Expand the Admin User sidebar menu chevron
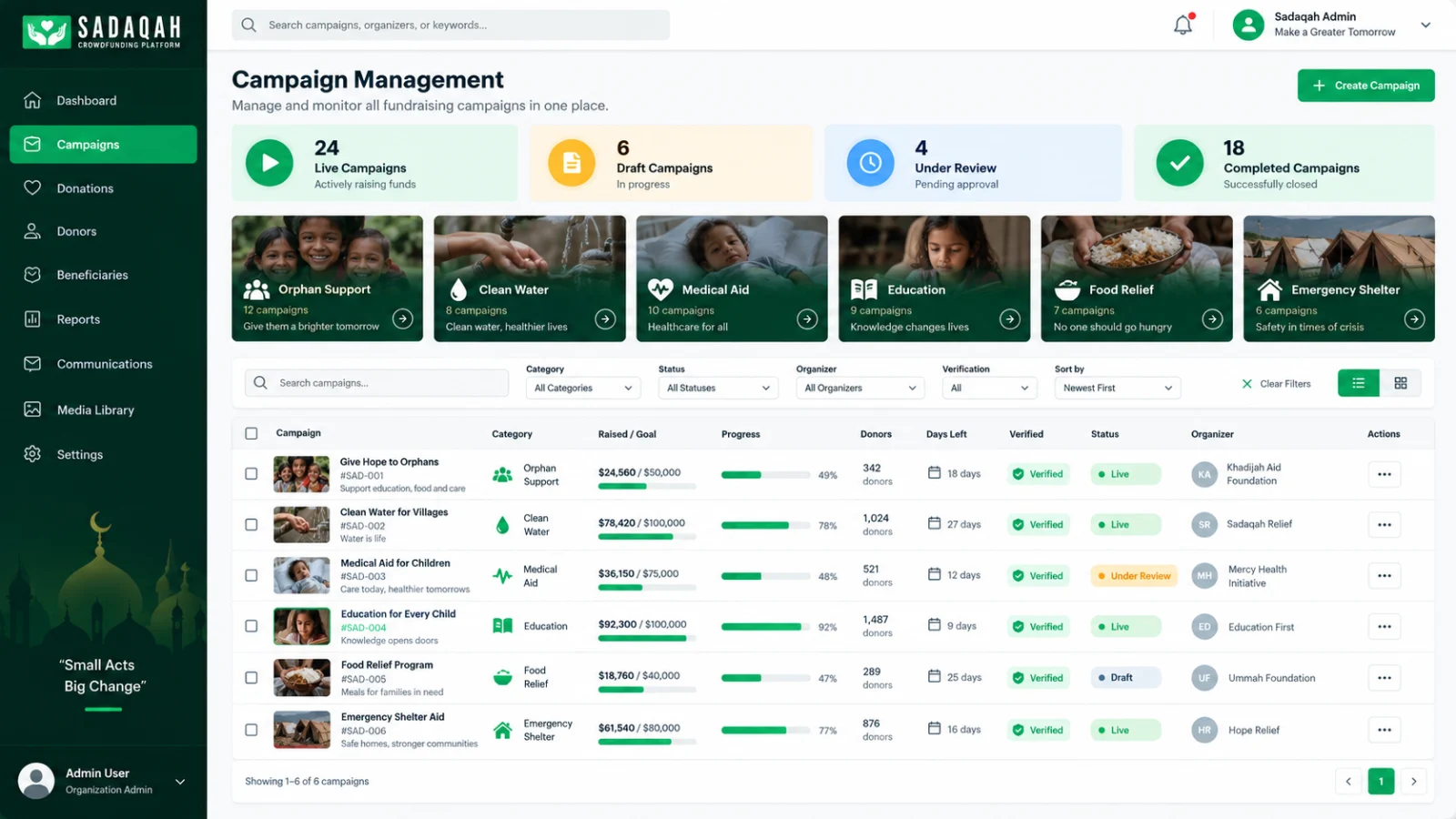 click(180, 782)
